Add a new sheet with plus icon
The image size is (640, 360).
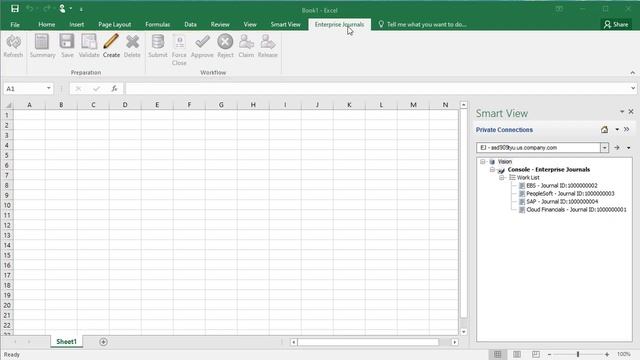click(x=103, y=342)
